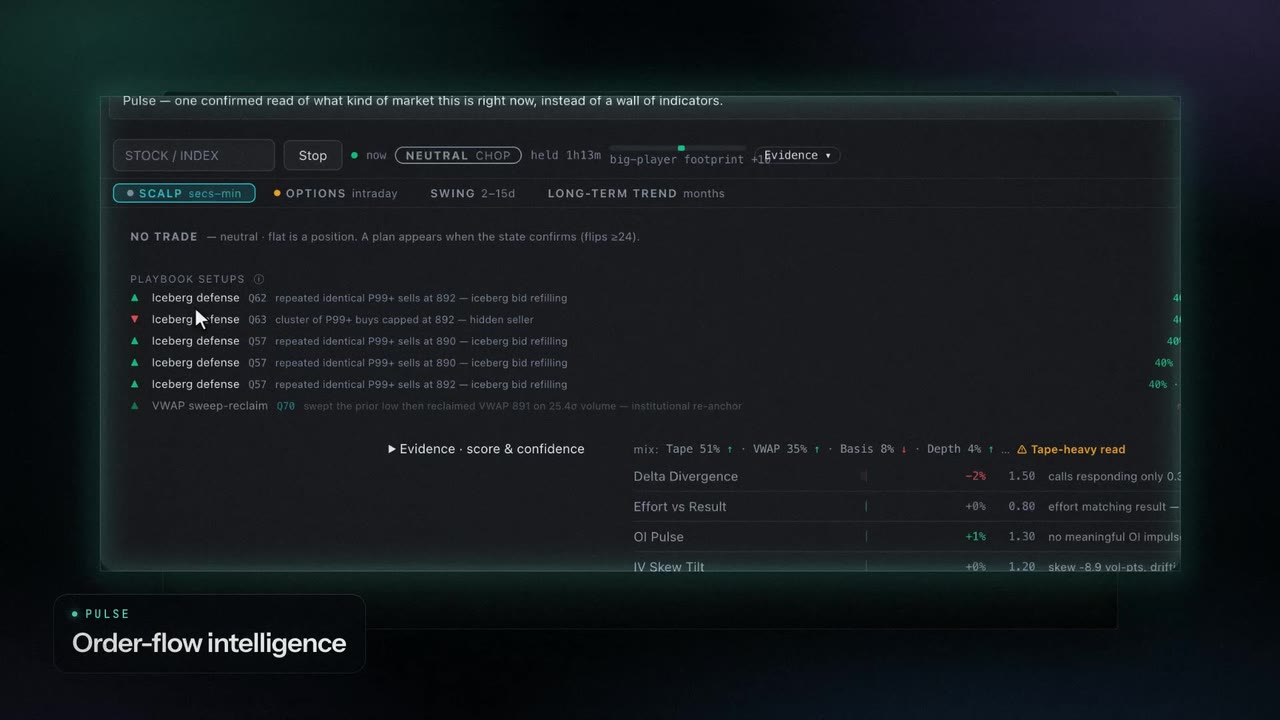Click the Stop button
1280x720 pixels.
click(313, 155)
